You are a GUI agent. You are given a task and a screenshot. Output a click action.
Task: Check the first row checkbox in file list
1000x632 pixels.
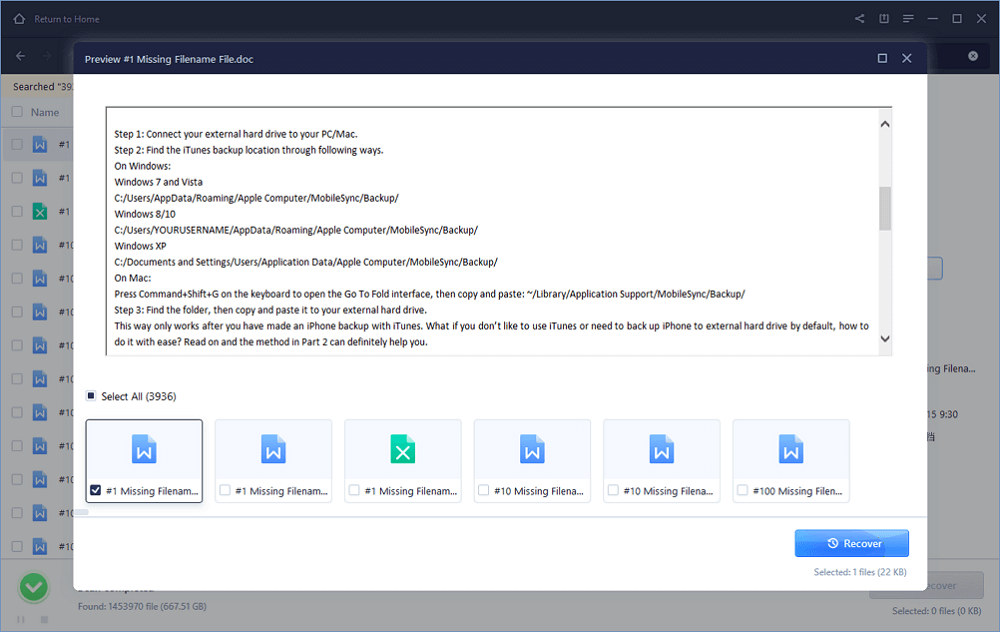17,145
